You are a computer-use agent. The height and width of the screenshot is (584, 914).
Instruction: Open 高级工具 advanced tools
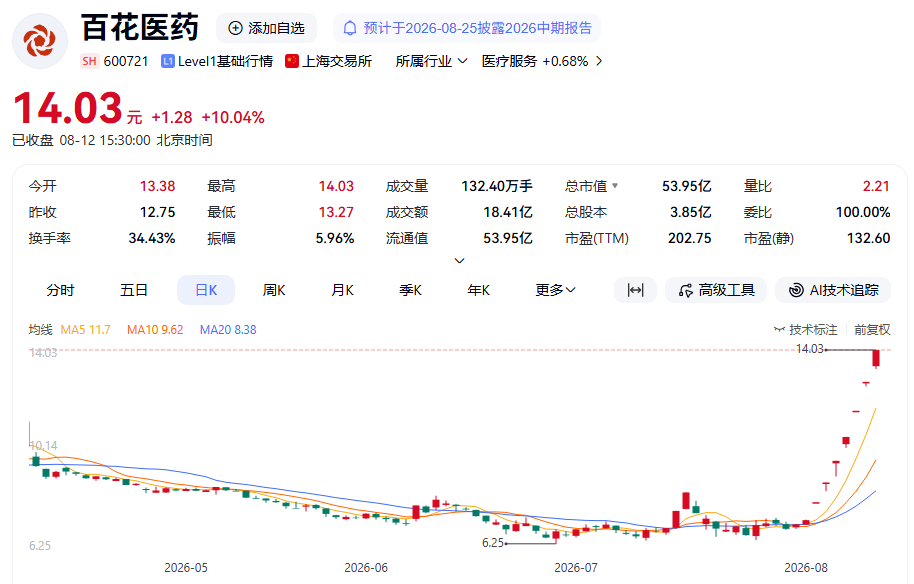[x=716, y=290]
